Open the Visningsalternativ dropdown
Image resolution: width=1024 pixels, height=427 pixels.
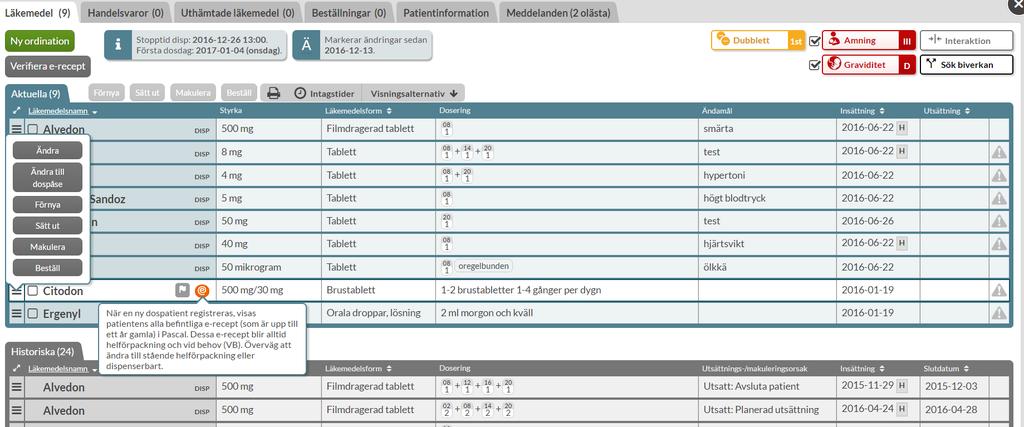pyautogui.click(x=413, y=93)
